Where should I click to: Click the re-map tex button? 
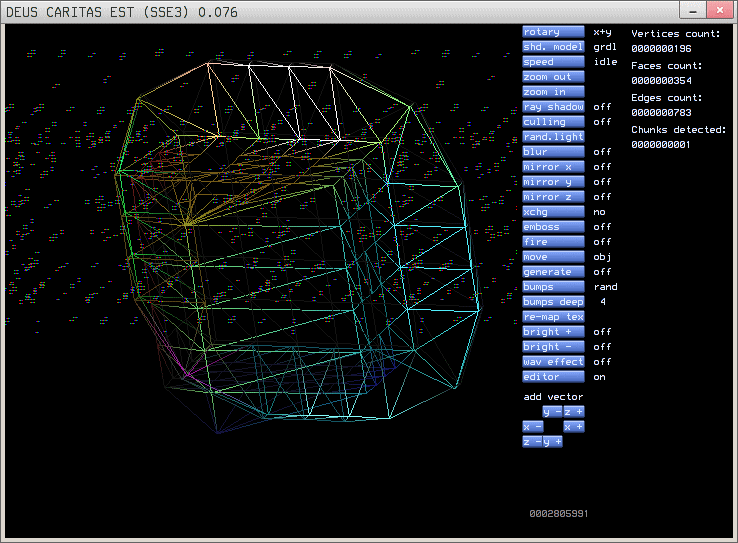coord(553,317)
